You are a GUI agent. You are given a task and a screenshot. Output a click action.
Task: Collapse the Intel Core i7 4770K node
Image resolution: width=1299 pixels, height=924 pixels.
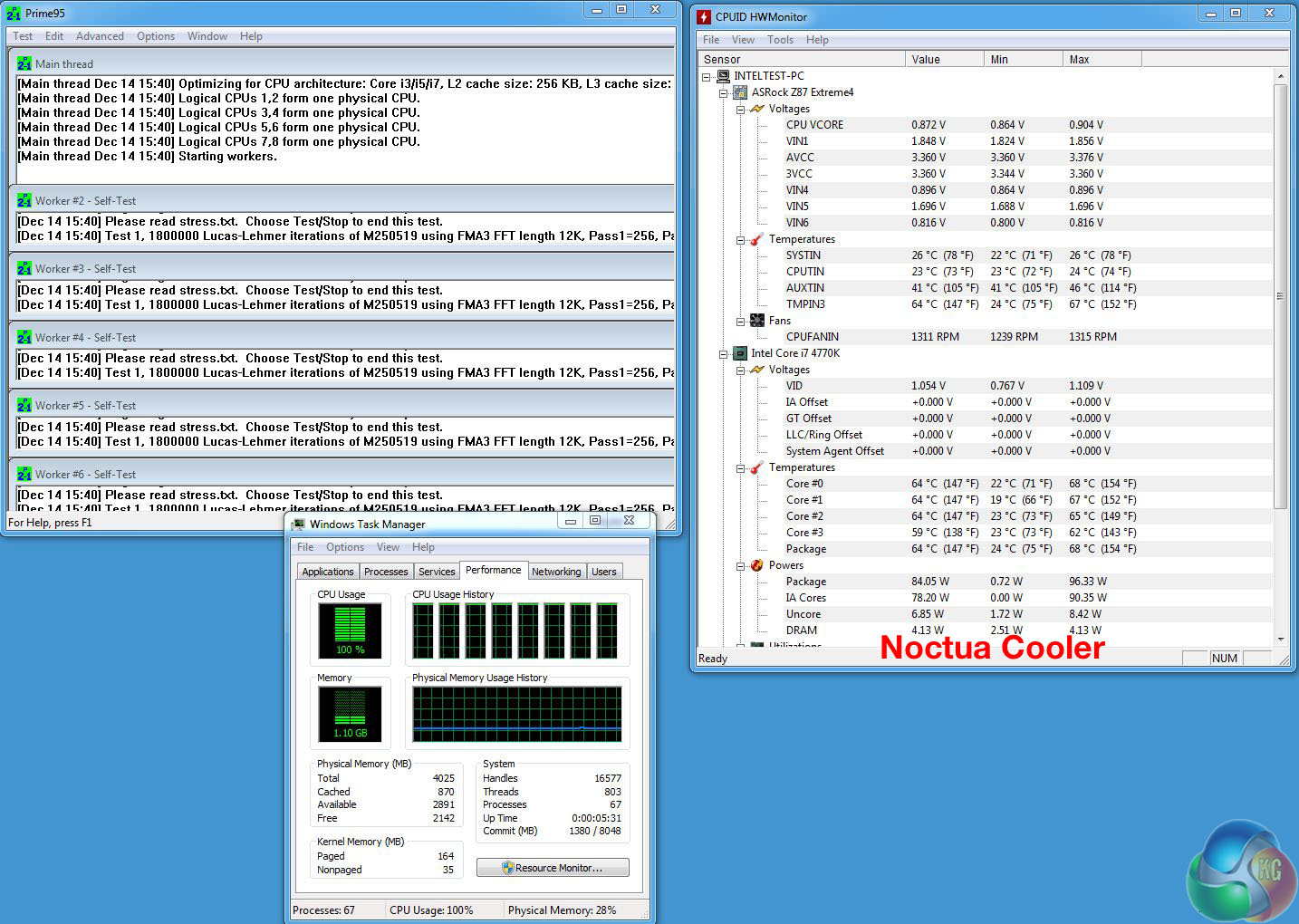(724, 354)
